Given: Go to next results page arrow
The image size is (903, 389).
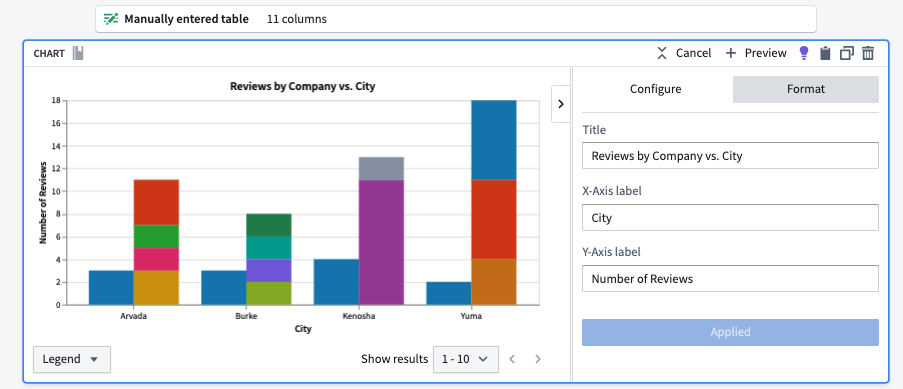Looking at the screenshot, I should [538, 359].
